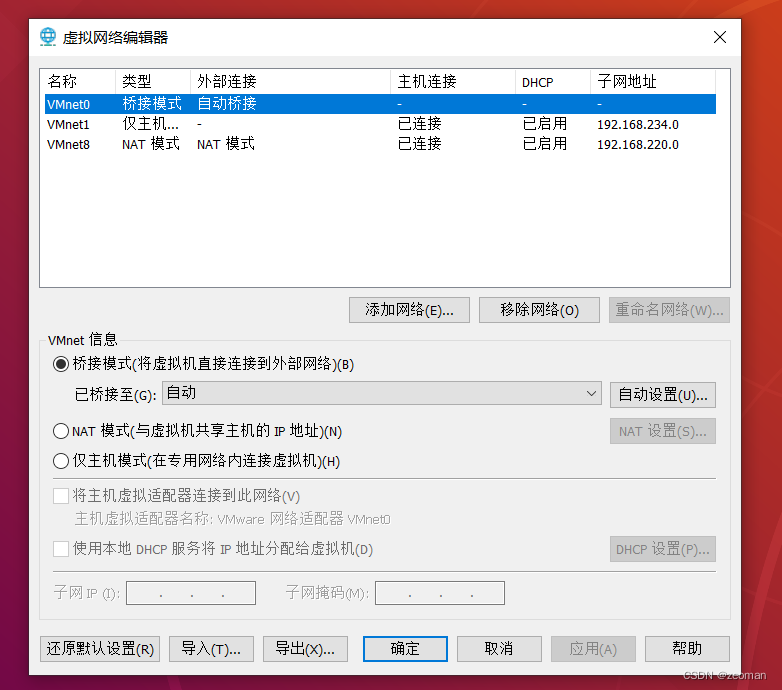Click the 子网 IP input field
This screenshot has height=690, width=782.
coord(191,593)
